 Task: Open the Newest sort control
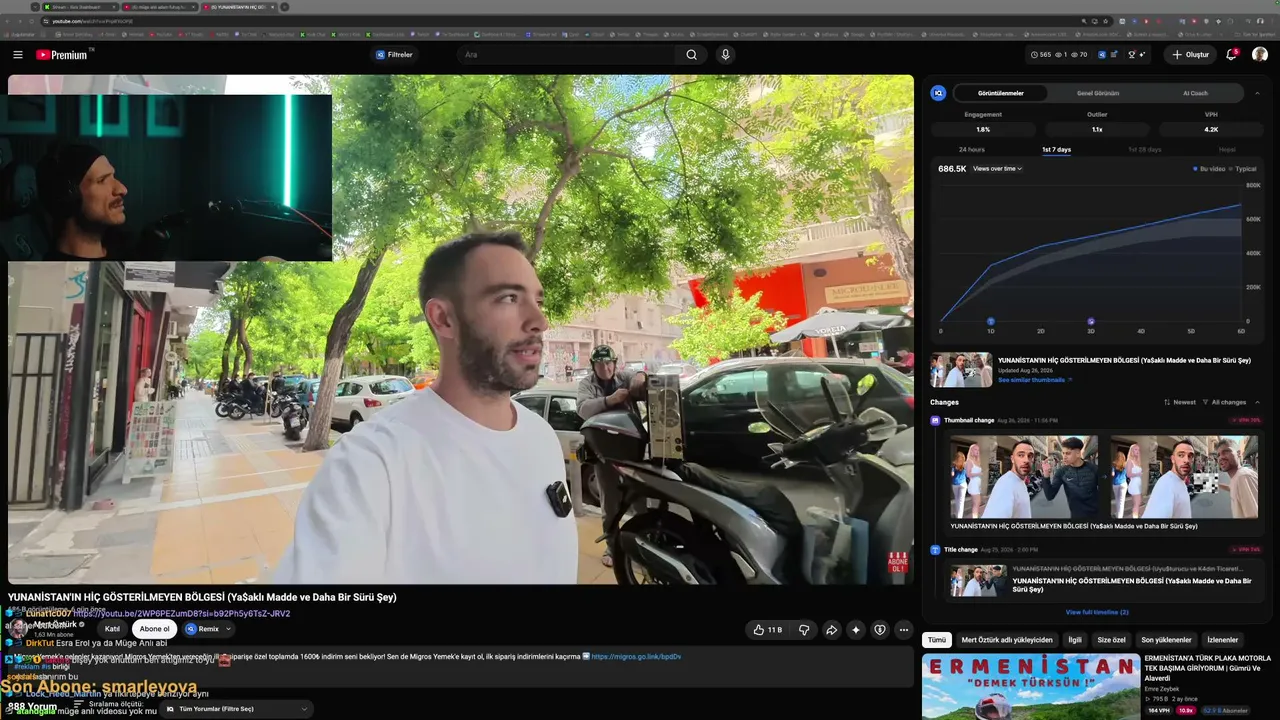(1180, 402)
